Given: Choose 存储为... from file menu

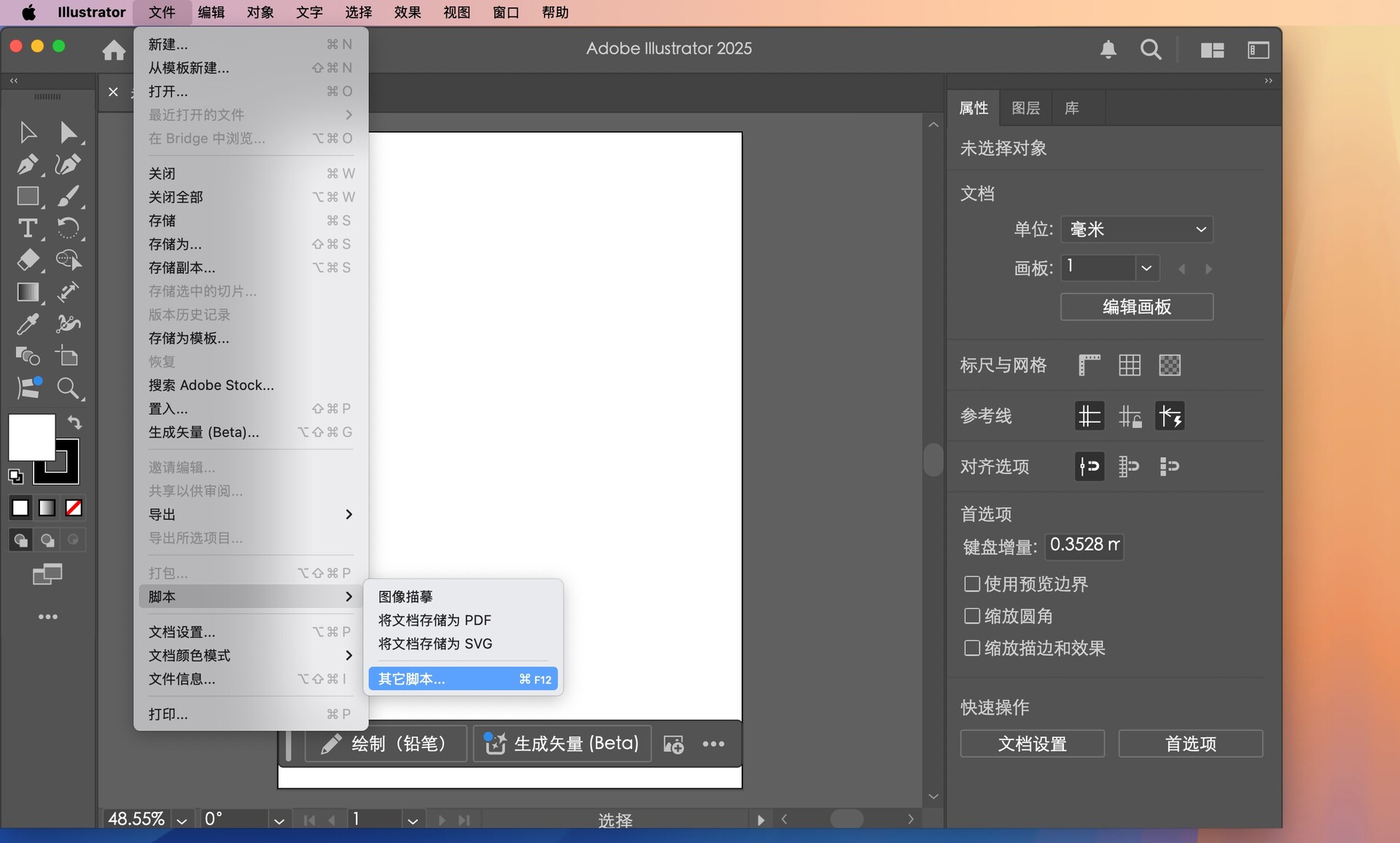Looking at the screenshot, I should coord(250,244).
